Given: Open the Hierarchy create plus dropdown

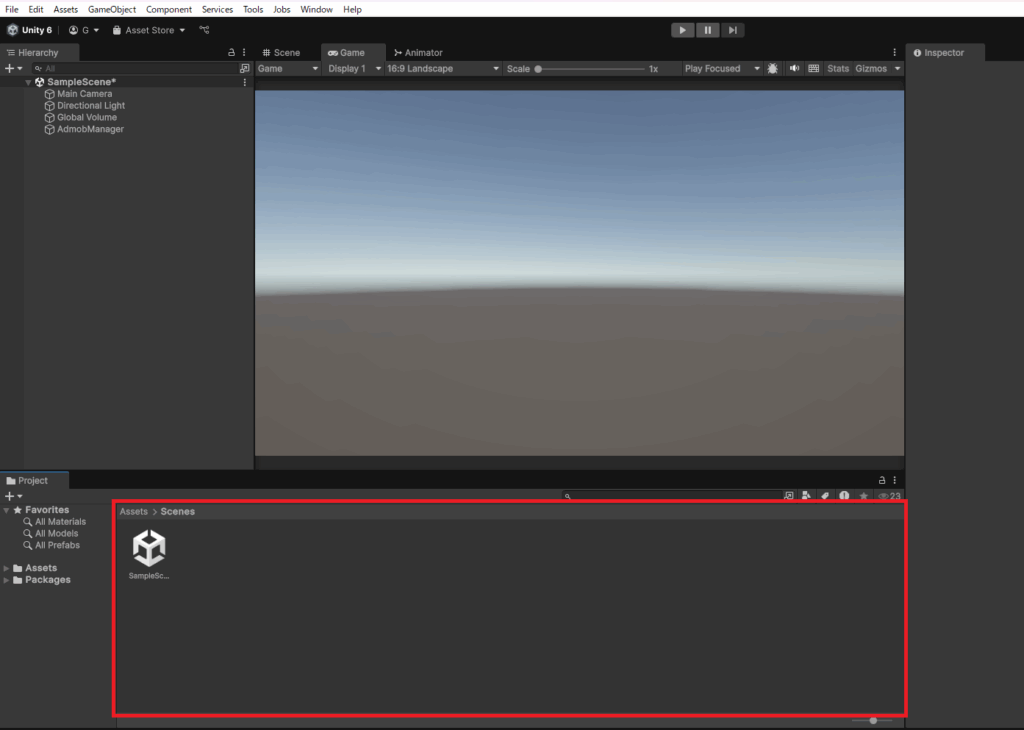Looking at the screenshot, I should click(14, 68).
